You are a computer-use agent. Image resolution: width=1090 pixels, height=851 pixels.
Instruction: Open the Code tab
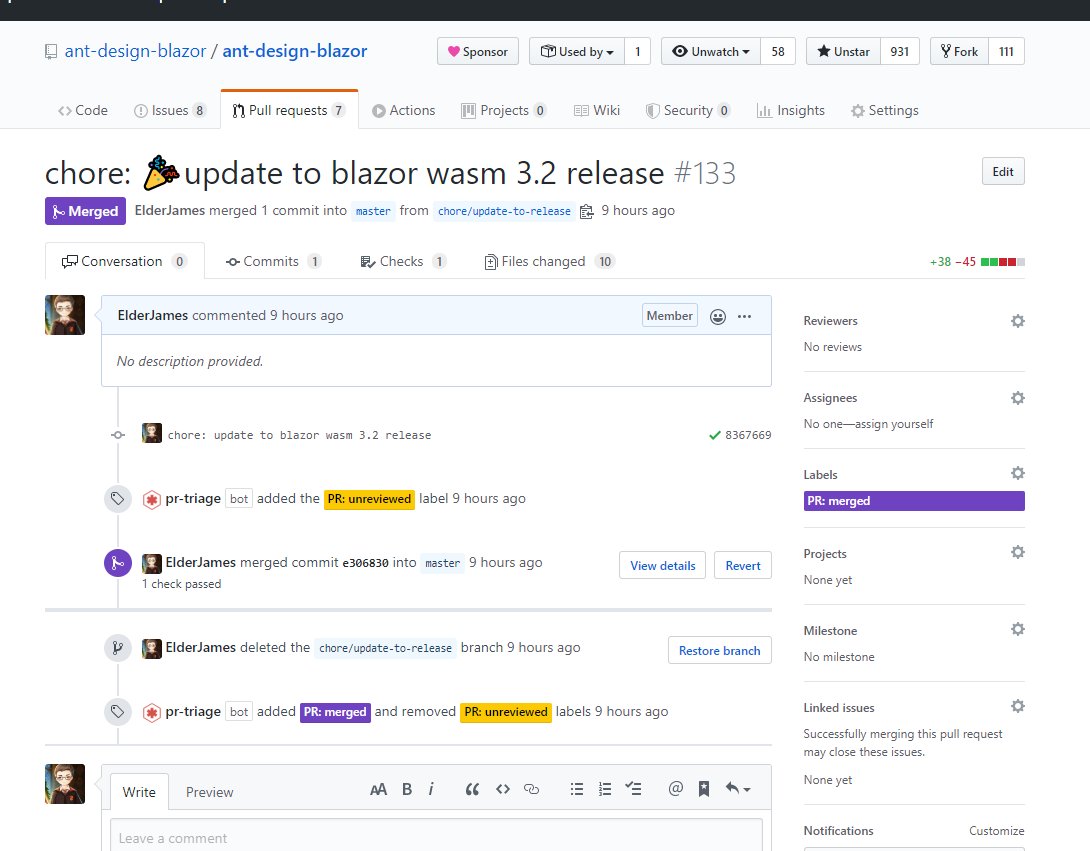click(83, 111)
